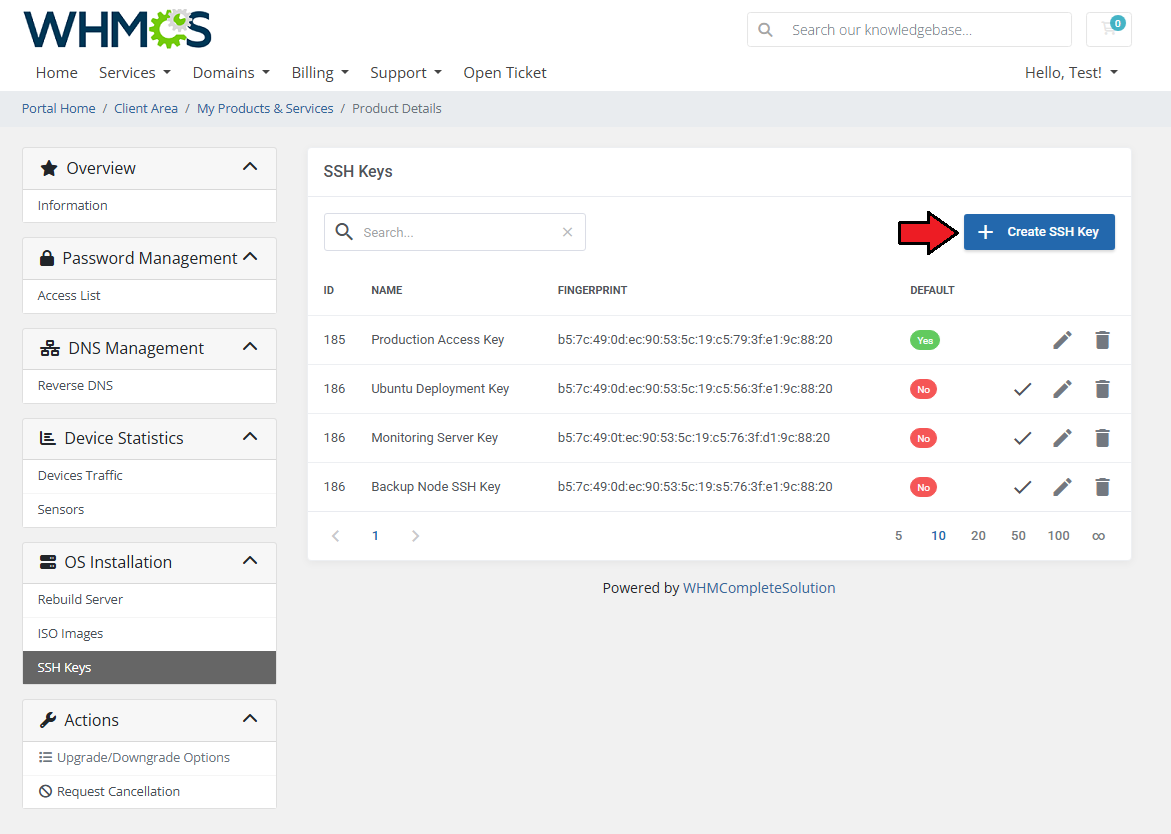1171x834 pixels.
Task: Delete the Ubuntu Deployment Key
Action: pos(1102,389)
